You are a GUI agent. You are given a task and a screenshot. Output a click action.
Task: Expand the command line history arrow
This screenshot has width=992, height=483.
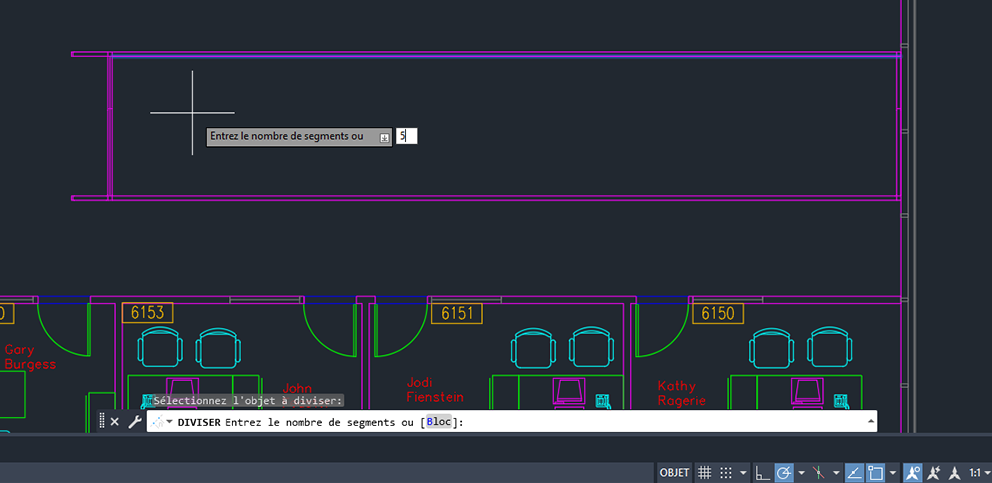871,421
